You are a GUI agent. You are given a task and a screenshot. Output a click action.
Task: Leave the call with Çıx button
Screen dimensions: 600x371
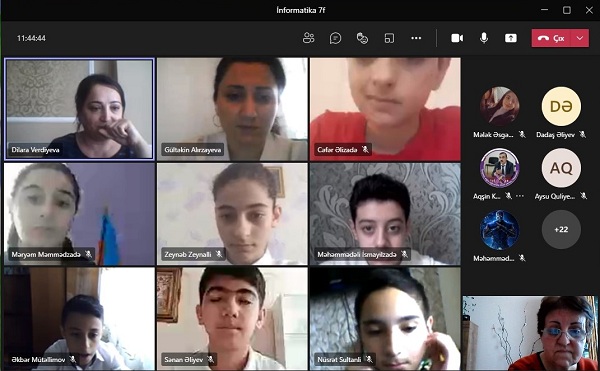coord(551,38)
